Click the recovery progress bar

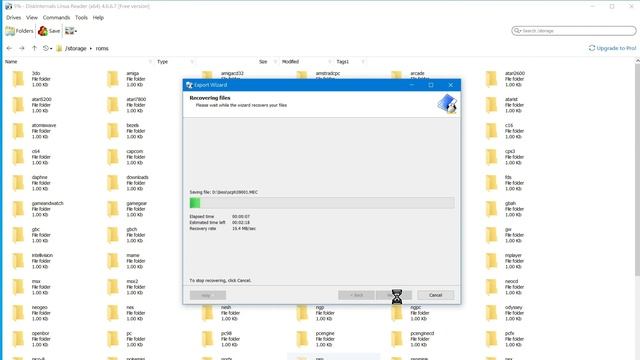[322, 203]
